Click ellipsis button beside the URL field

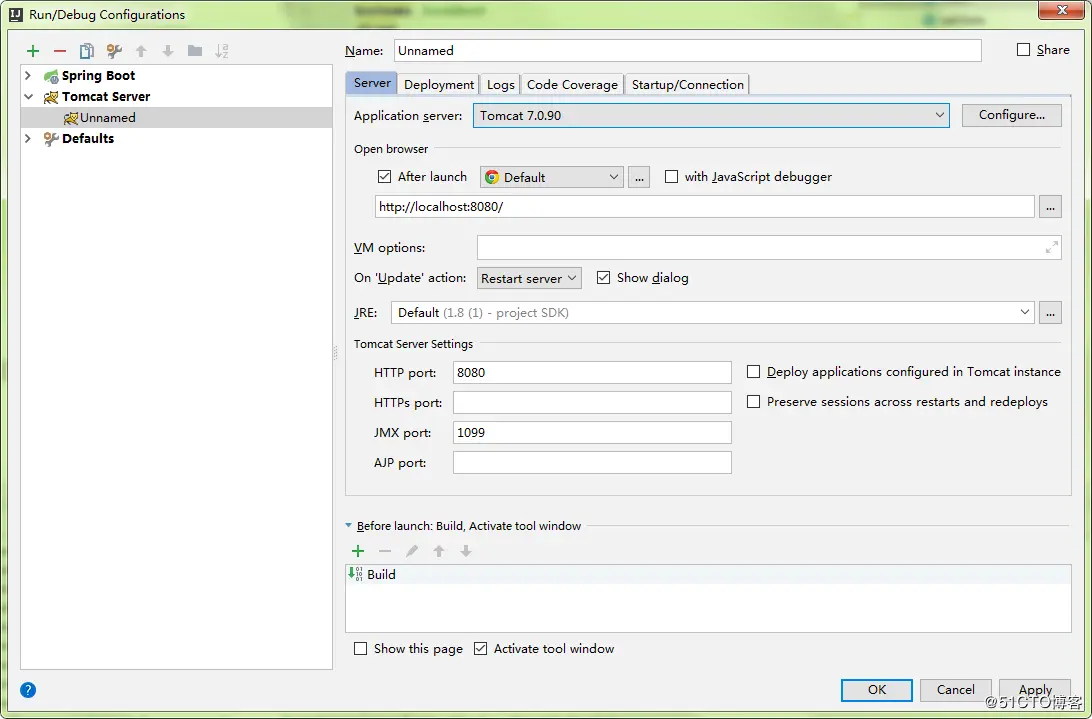point(1050,207)
